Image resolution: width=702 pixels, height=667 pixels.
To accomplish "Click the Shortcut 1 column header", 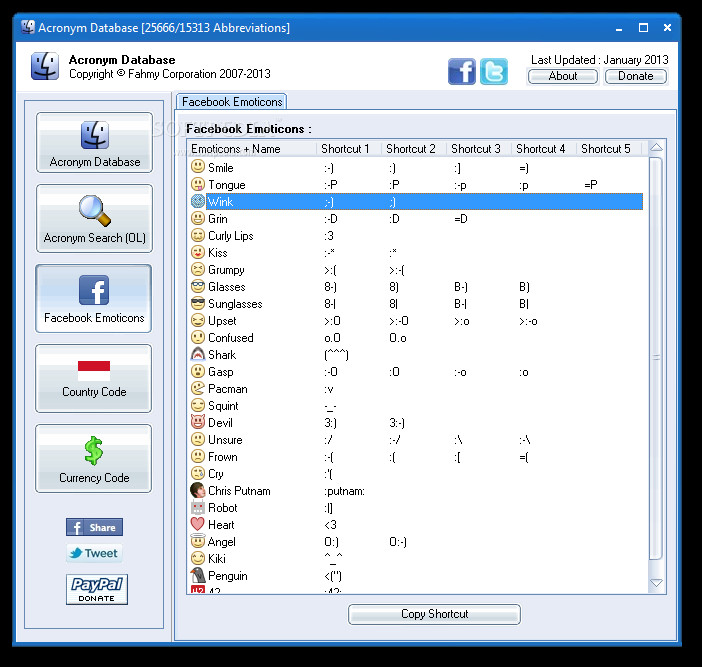I will point(349,149).
